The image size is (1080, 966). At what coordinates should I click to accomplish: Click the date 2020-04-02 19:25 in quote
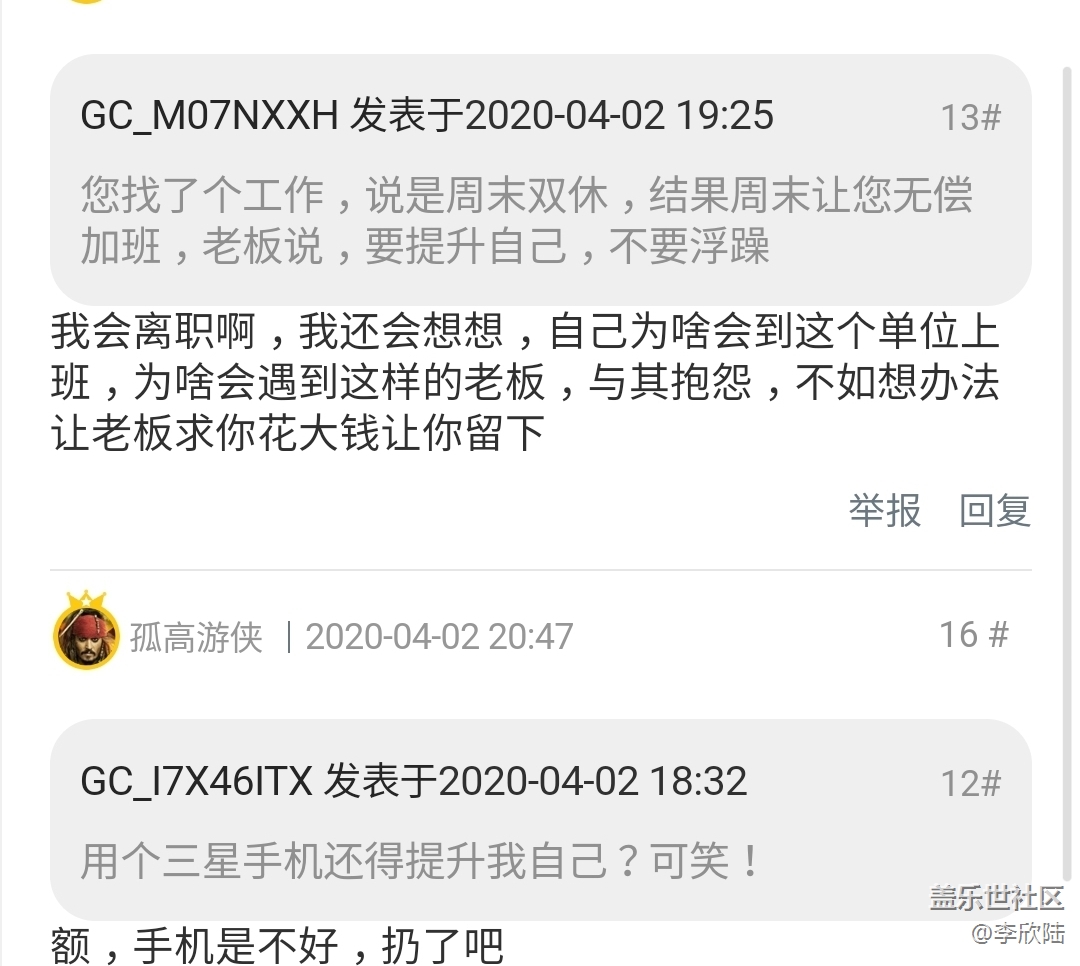(619, 115)
